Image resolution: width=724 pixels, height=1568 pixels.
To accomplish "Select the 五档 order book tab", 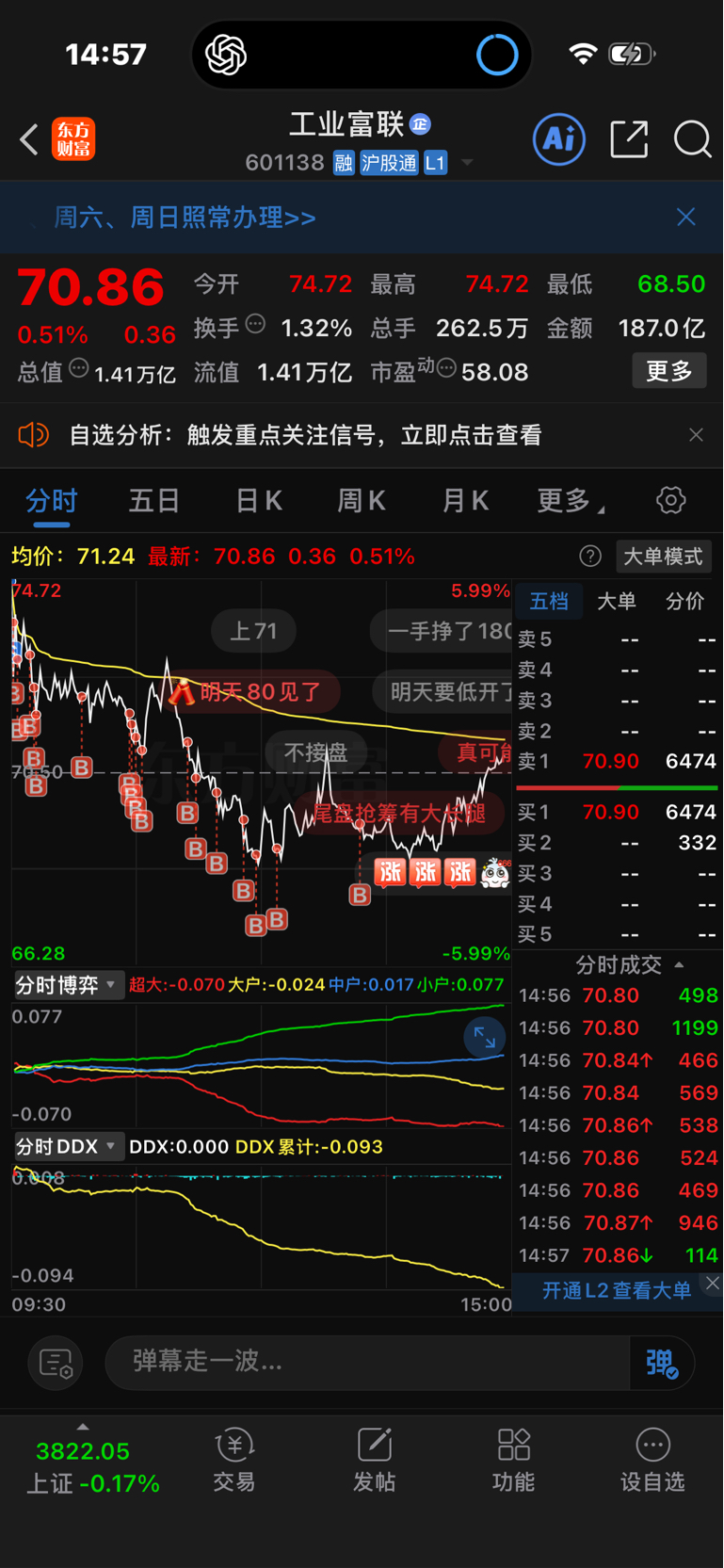I will click(x=549, y=601).
